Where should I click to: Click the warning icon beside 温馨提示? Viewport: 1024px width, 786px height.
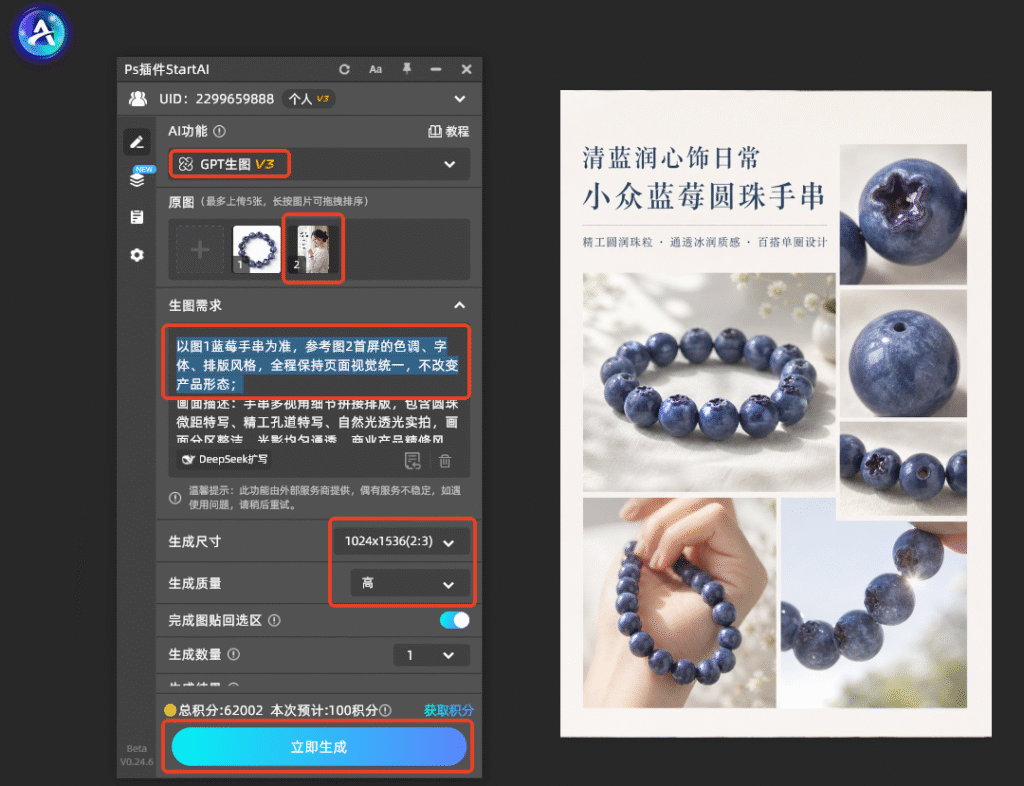175,498
